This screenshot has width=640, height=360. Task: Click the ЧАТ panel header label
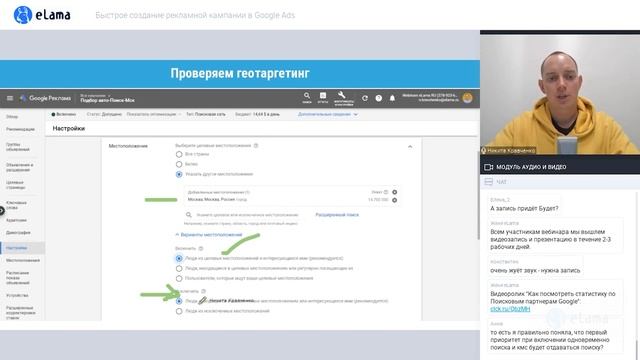(x=501, y=182)
